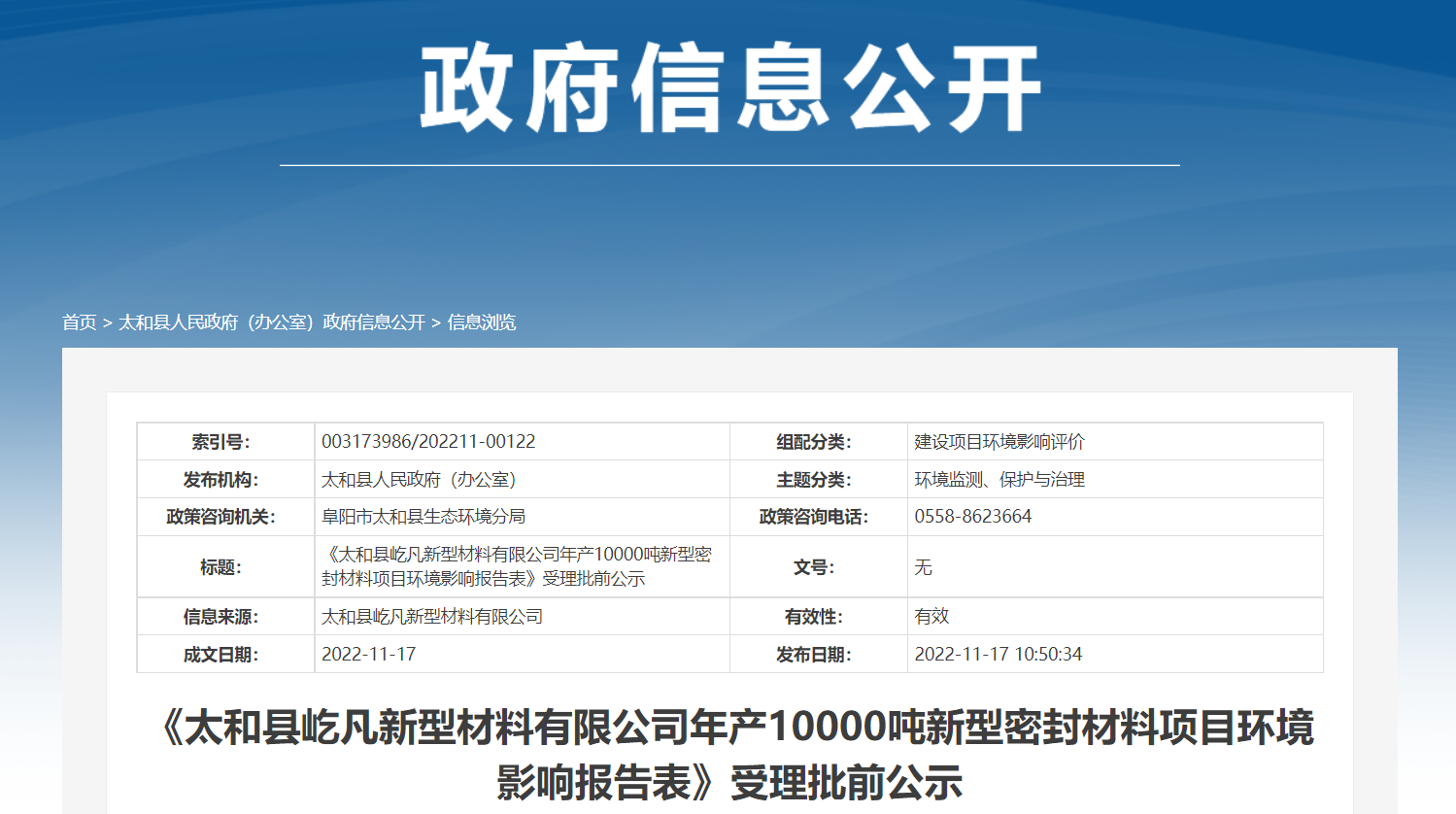Click the 政策咨询电话 label
This screenshot has width=1456, height=814.
click(x=814, y=517)
